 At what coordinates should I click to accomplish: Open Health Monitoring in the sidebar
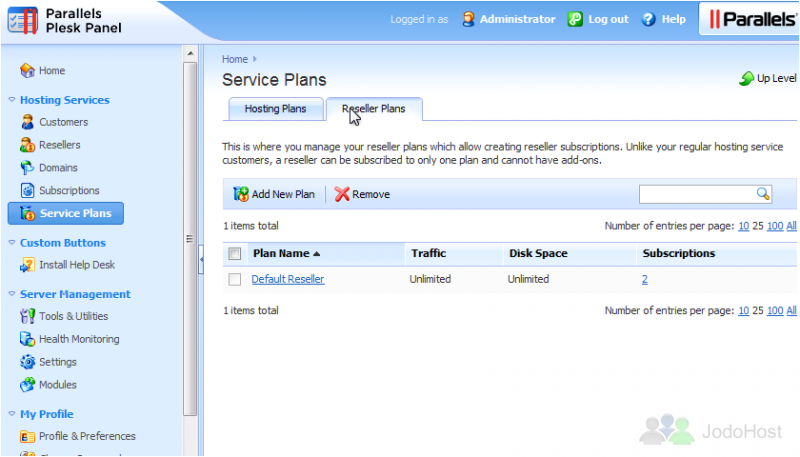point(79,339)
